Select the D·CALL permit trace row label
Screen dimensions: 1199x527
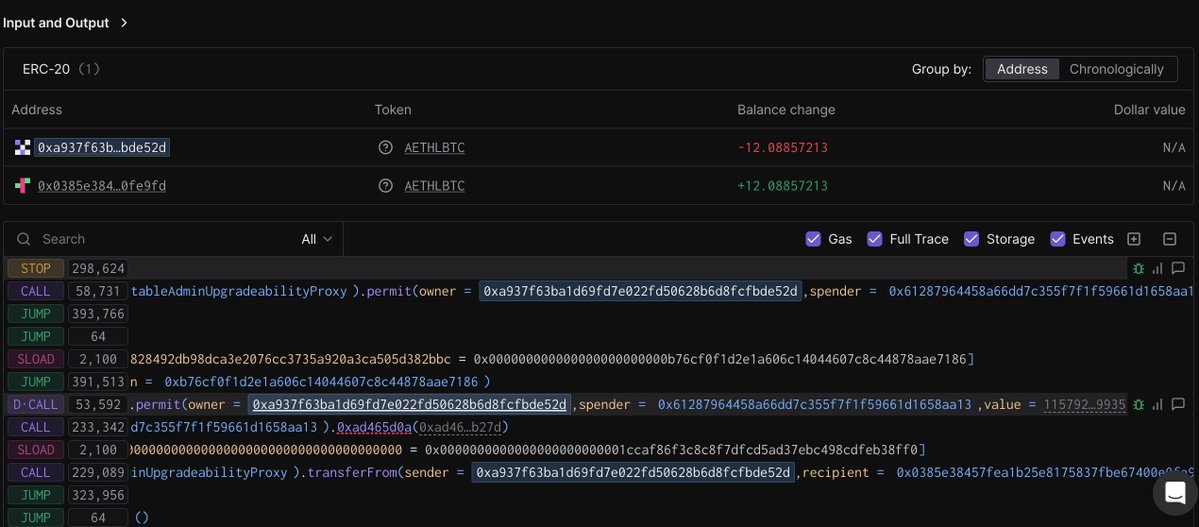tap(35, 405)
